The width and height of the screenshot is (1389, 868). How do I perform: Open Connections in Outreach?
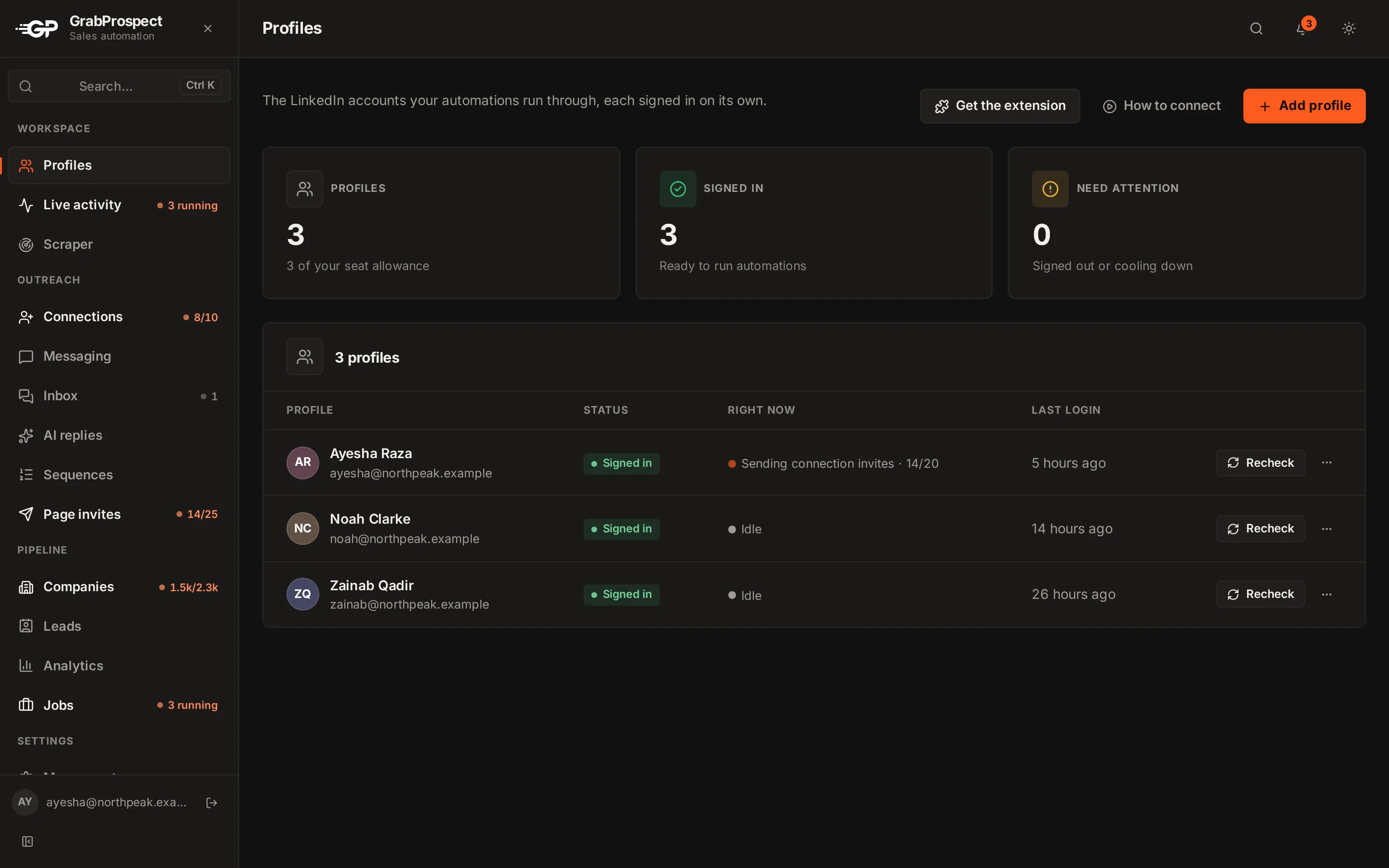(x=119, y=317)
